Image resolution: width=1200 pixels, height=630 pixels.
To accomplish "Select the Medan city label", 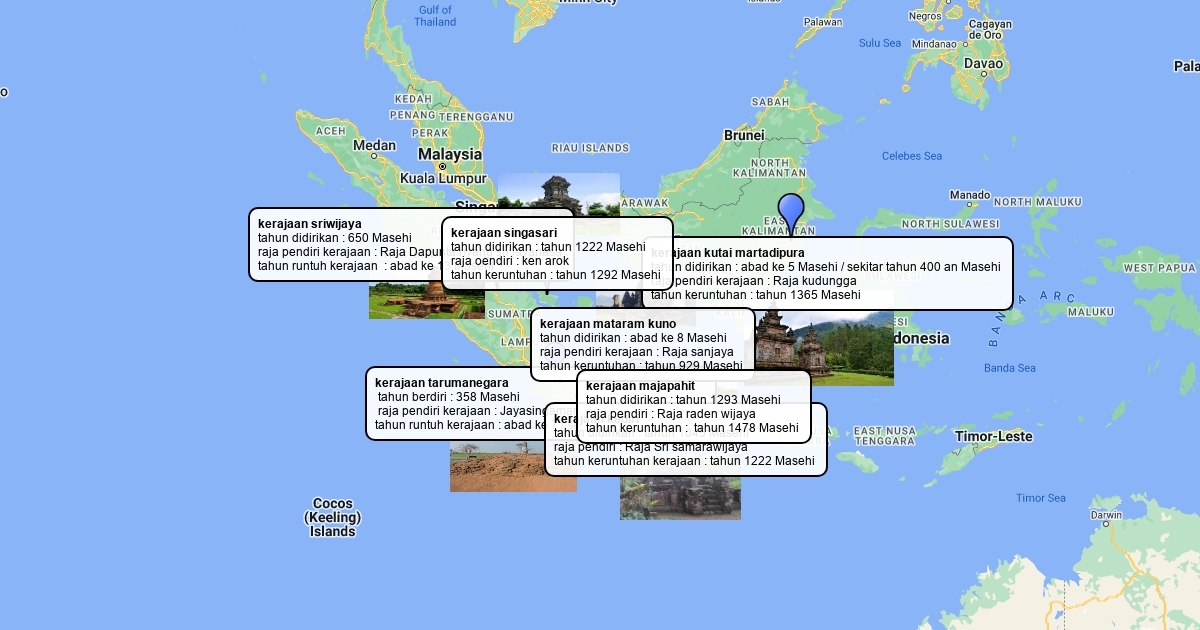I will tap(375, 146).
